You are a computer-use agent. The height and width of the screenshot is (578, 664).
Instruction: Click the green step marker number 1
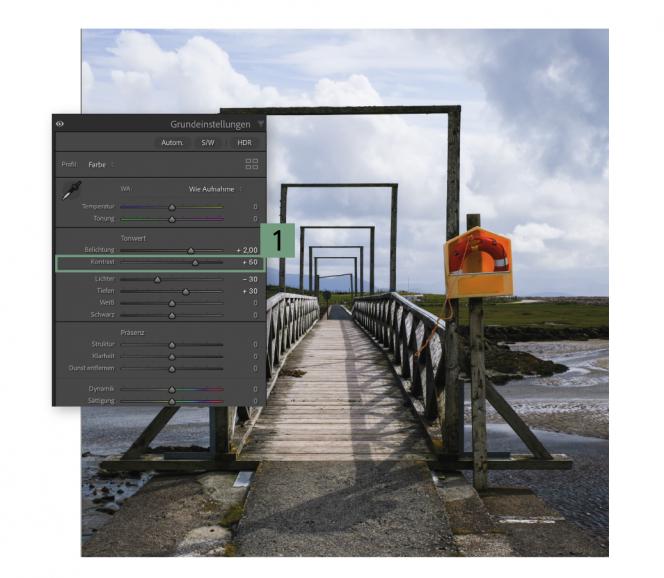(x=278, y=240)
